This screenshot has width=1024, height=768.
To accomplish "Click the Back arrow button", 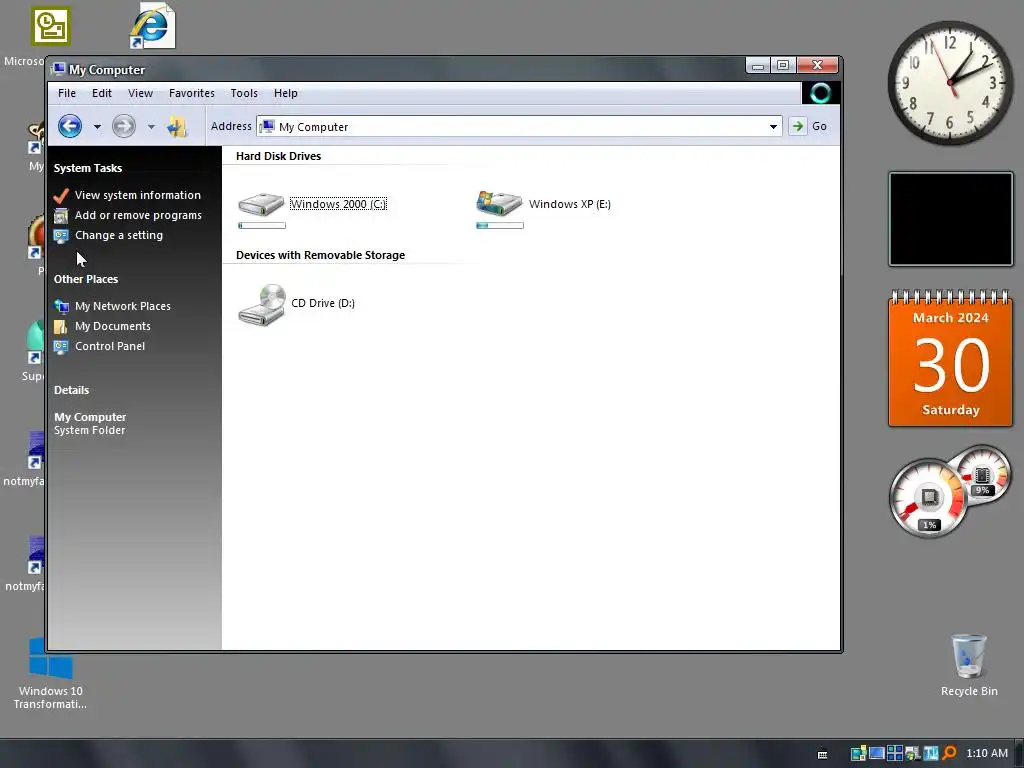I will pyautogui.click(x=70, y=126).
